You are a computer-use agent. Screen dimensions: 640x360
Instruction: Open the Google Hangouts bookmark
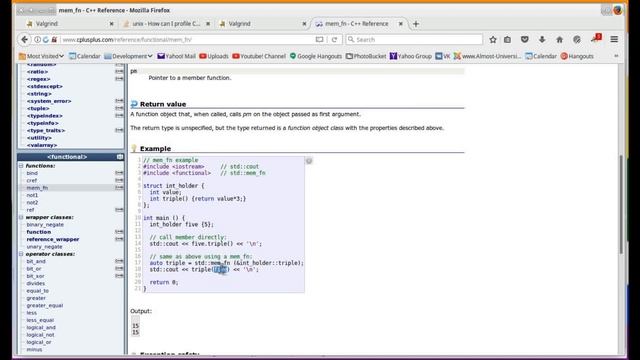(x=316, y=56)
